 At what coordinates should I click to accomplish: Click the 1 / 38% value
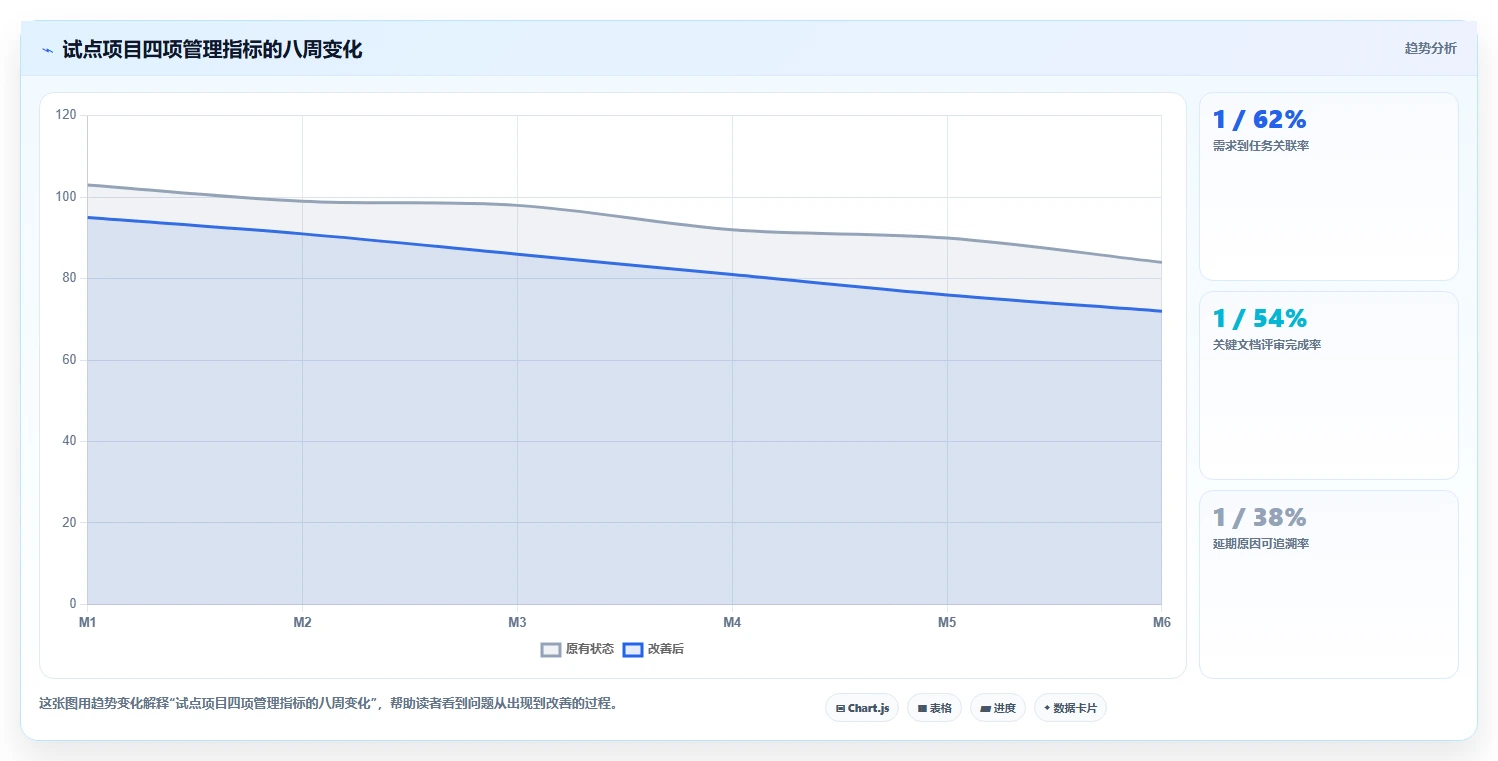(x=1259, y=518)
